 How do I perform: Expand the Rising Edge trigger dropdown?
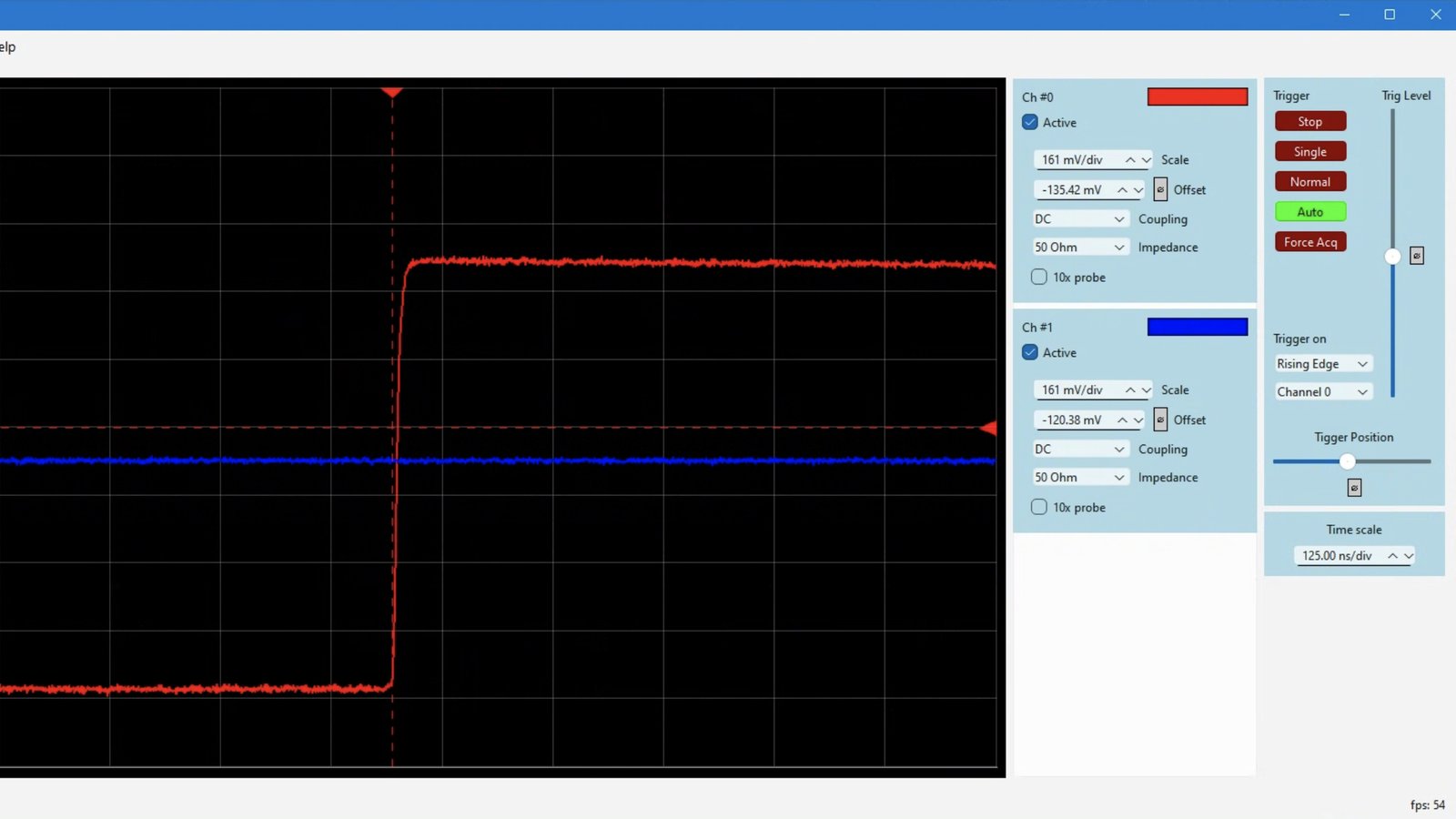tap(1322, 364)
